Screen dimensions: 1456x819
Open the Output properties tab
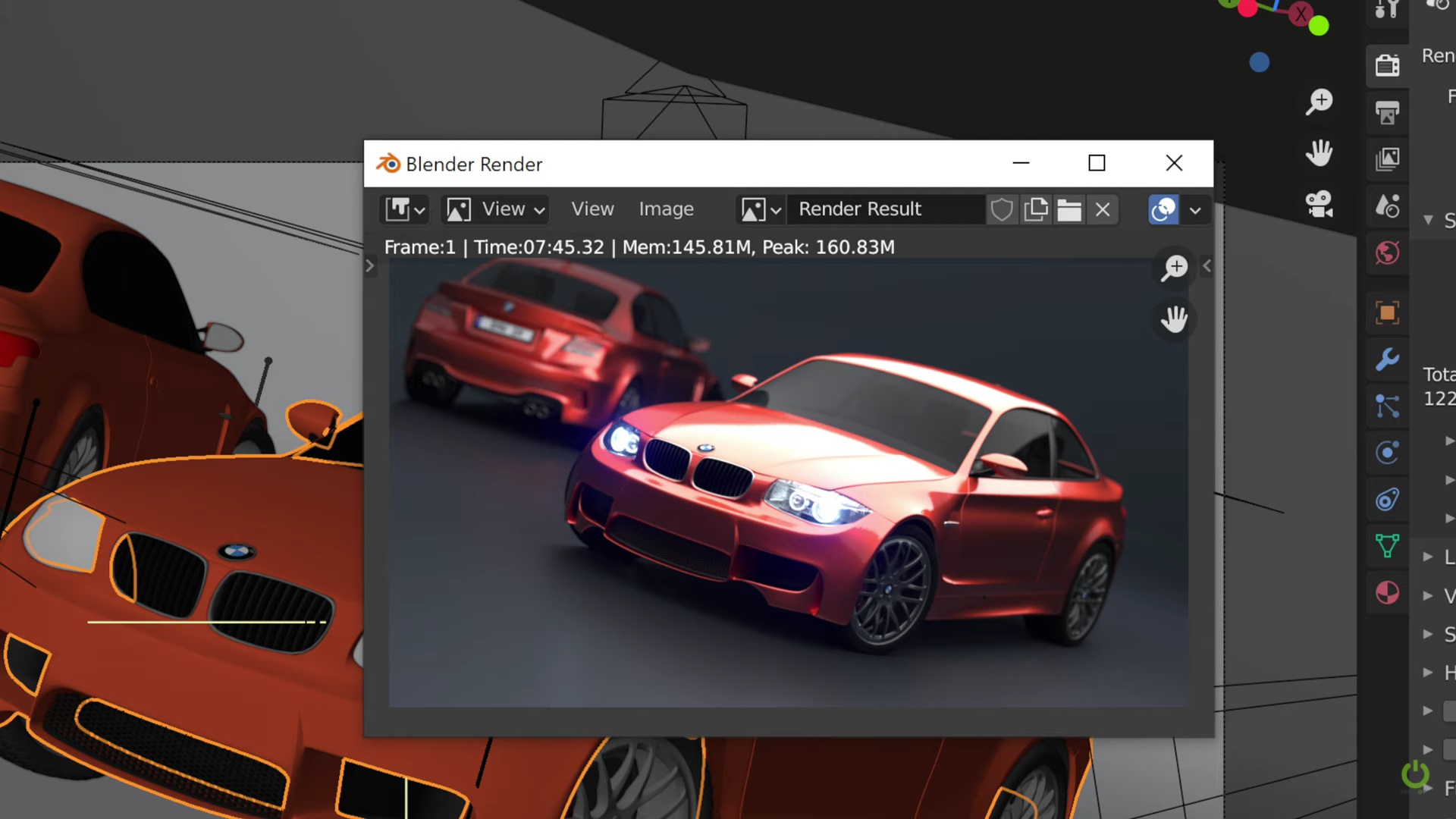(1387, 113)
